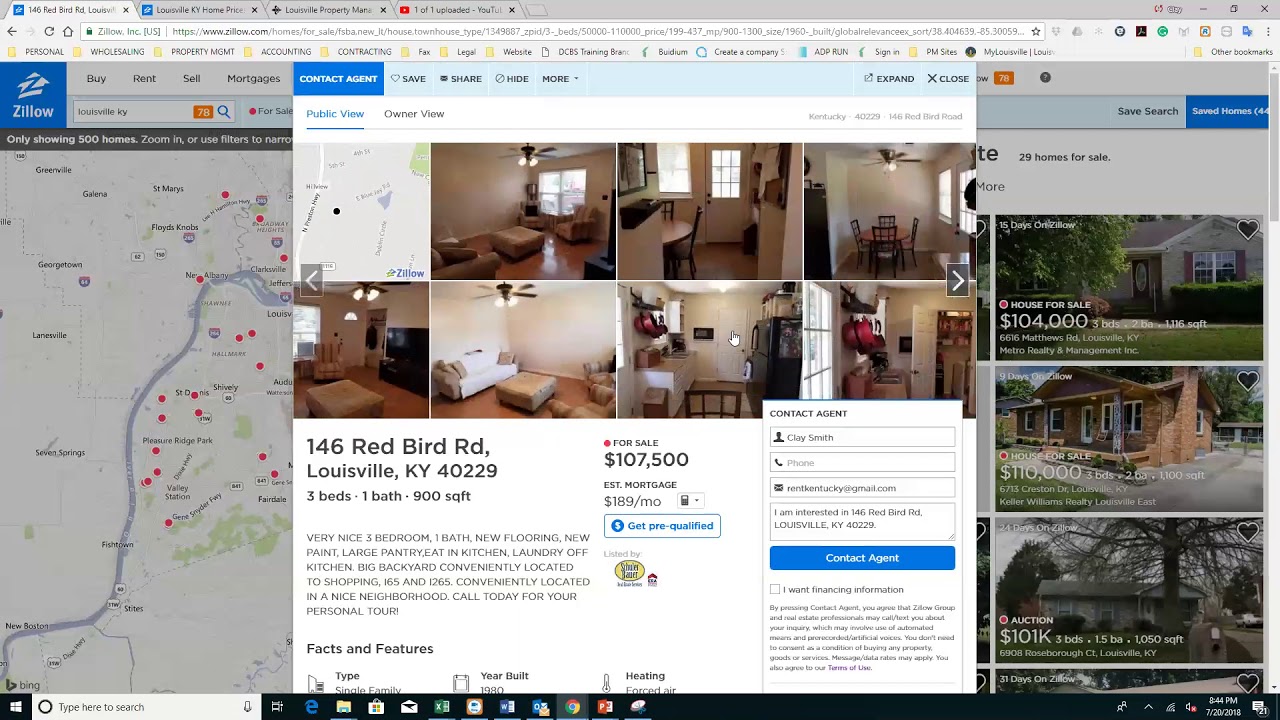This screenshot has width=1280, height=720.
Task: Click the Save Search button
Action: click(x=1147, y=111)
